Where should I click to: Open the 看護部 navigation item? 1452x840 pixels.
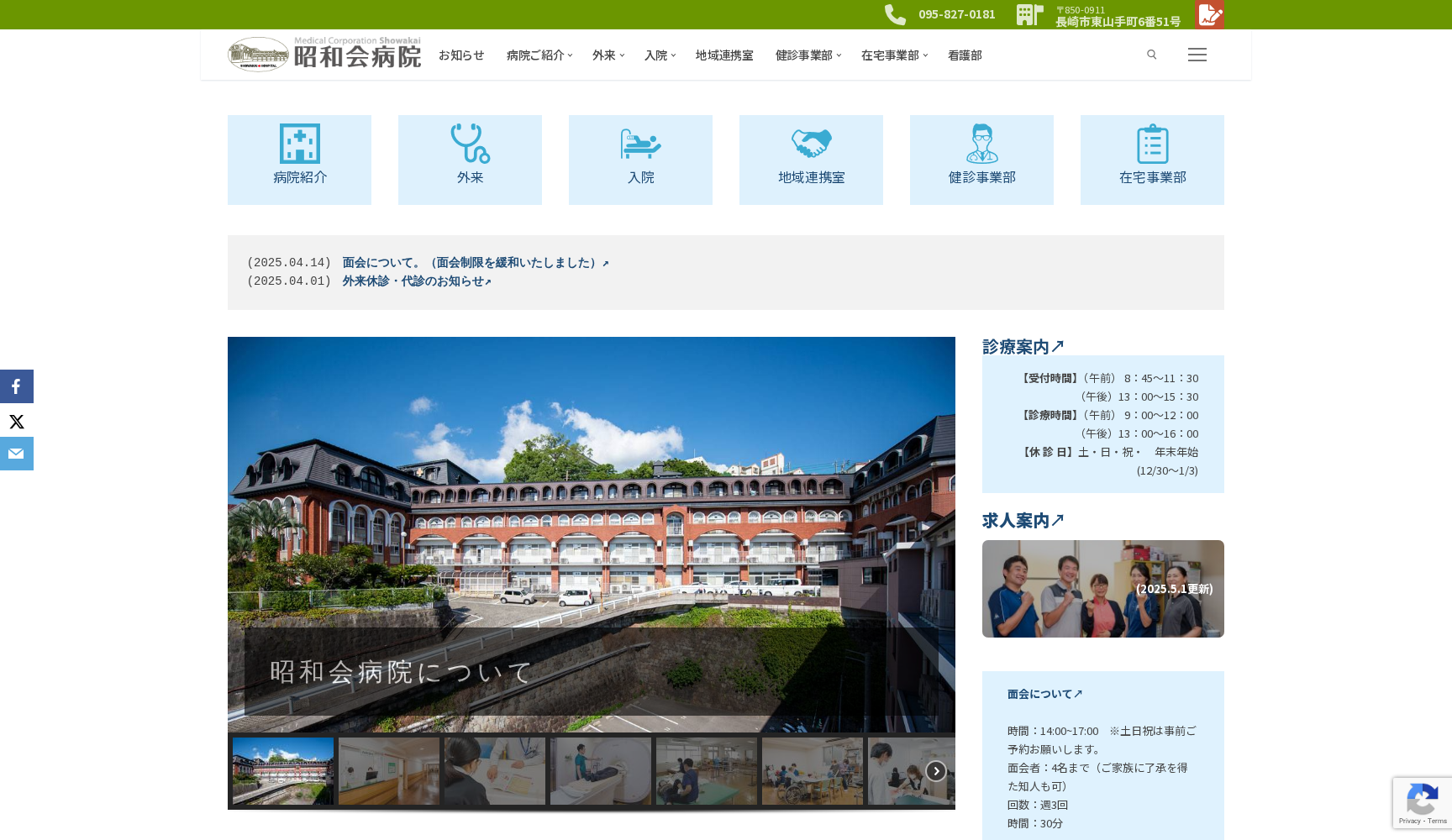point(964,55)
